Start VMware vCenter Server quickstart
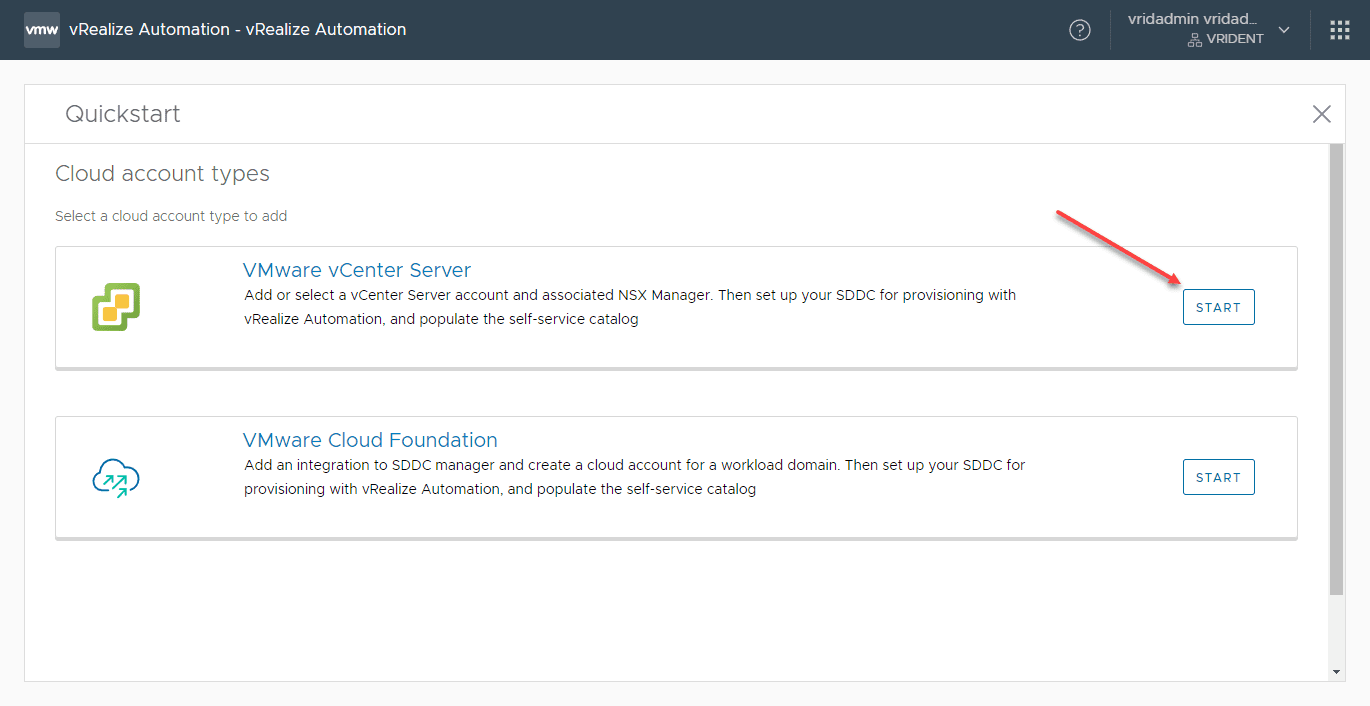 pos(1218,307)
